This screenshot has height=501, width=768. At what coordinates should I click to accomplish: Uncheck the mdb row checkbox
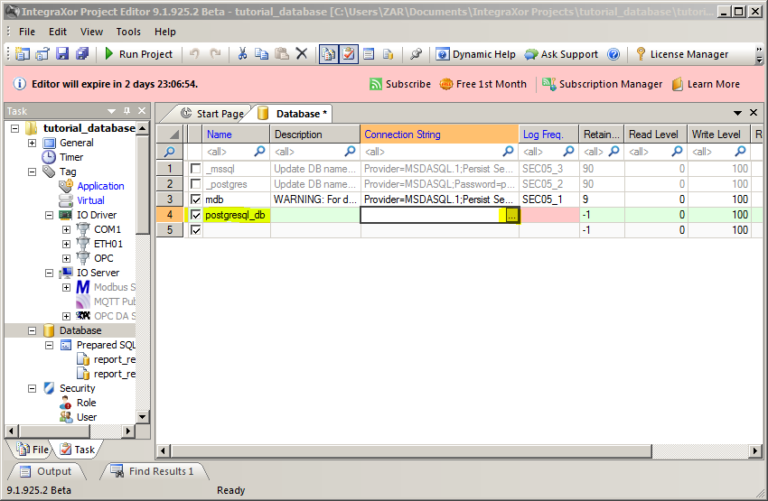click(195, 199)
